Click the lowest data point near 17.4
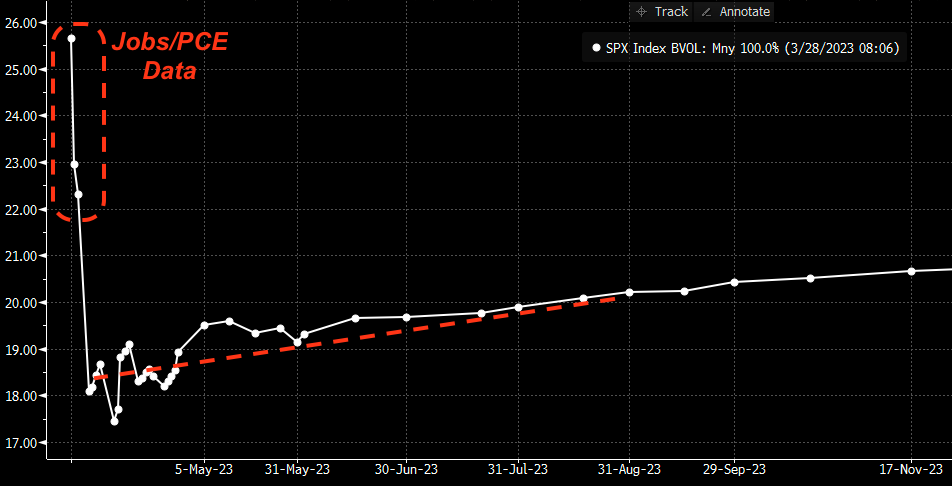Screen dimensions: 952x486 (x=114, y=421)
